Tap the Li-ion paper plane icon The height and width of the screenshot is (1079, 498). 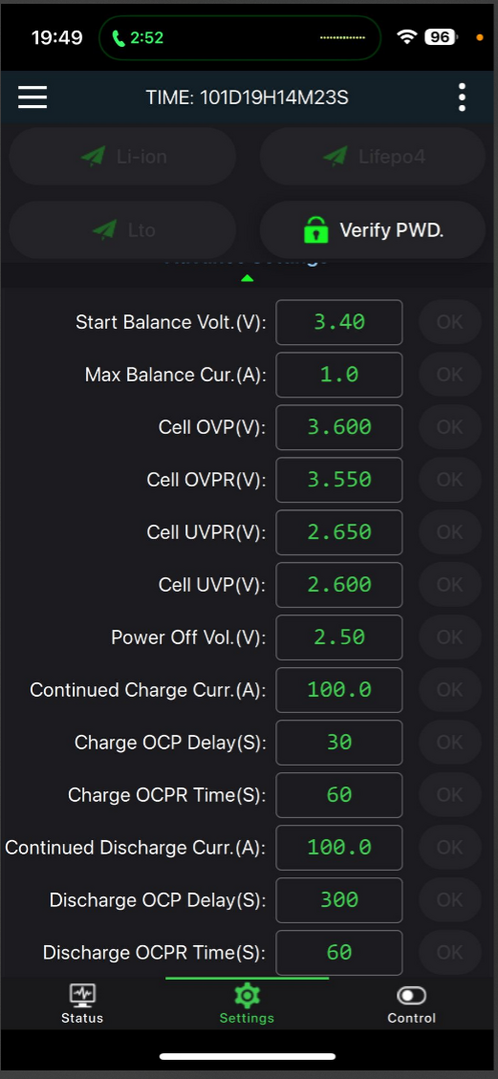93,156
